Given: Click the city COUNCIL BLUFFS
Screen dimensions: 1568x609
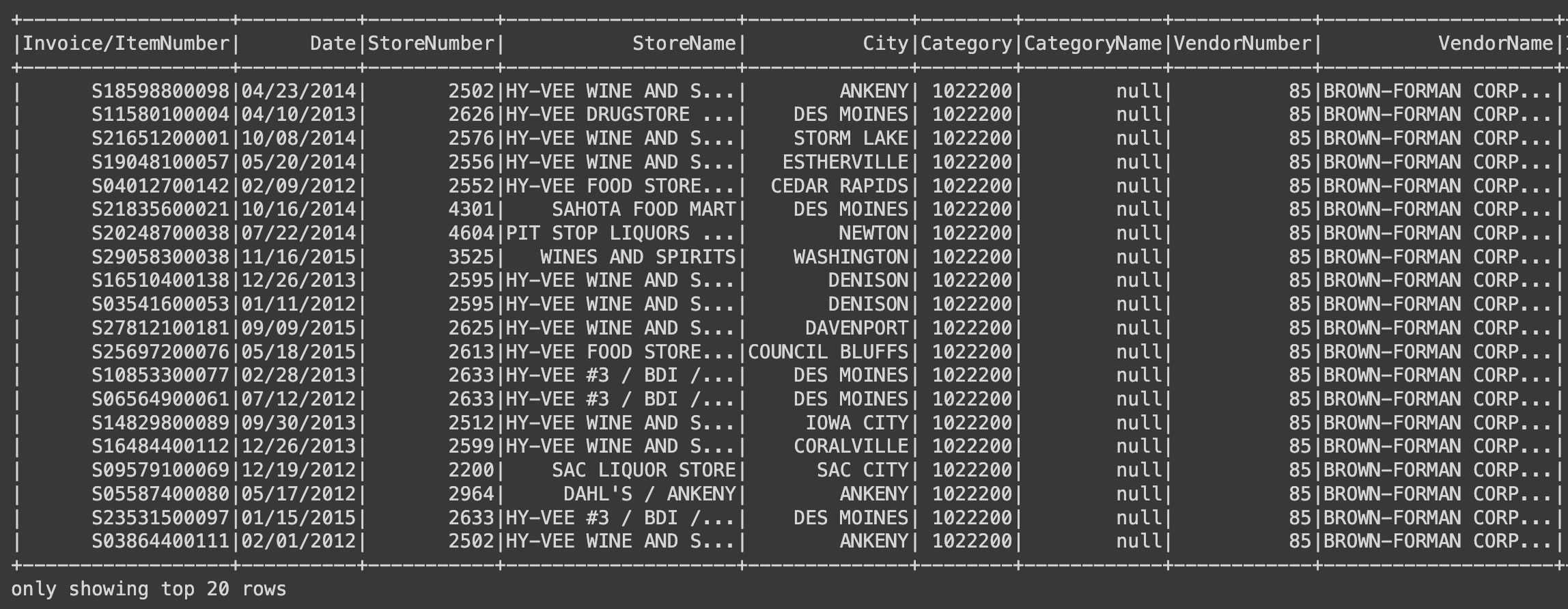Looking at the screenshot, I should (x=828, y=352).
